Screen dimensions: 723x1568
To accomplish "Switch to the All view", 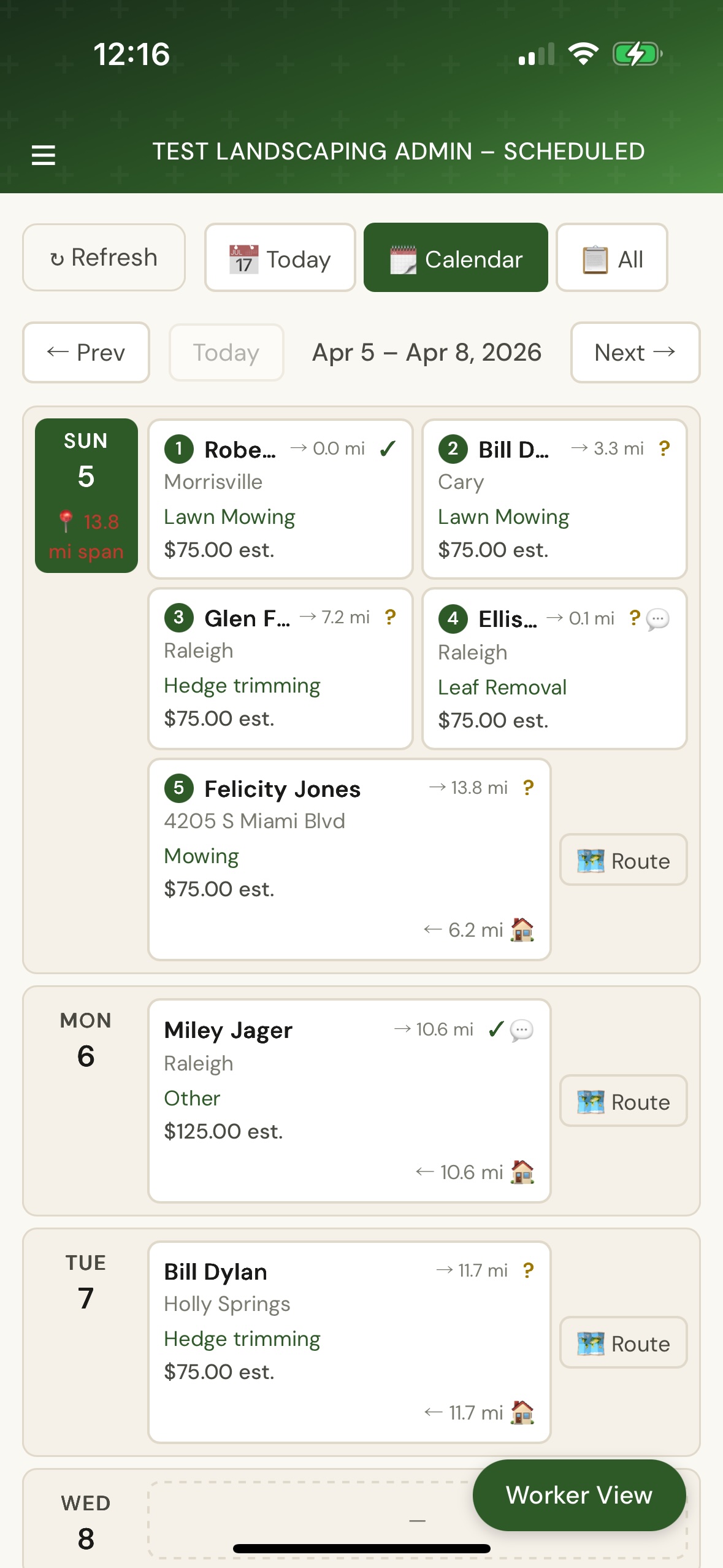I will click(x=611, y=258).
